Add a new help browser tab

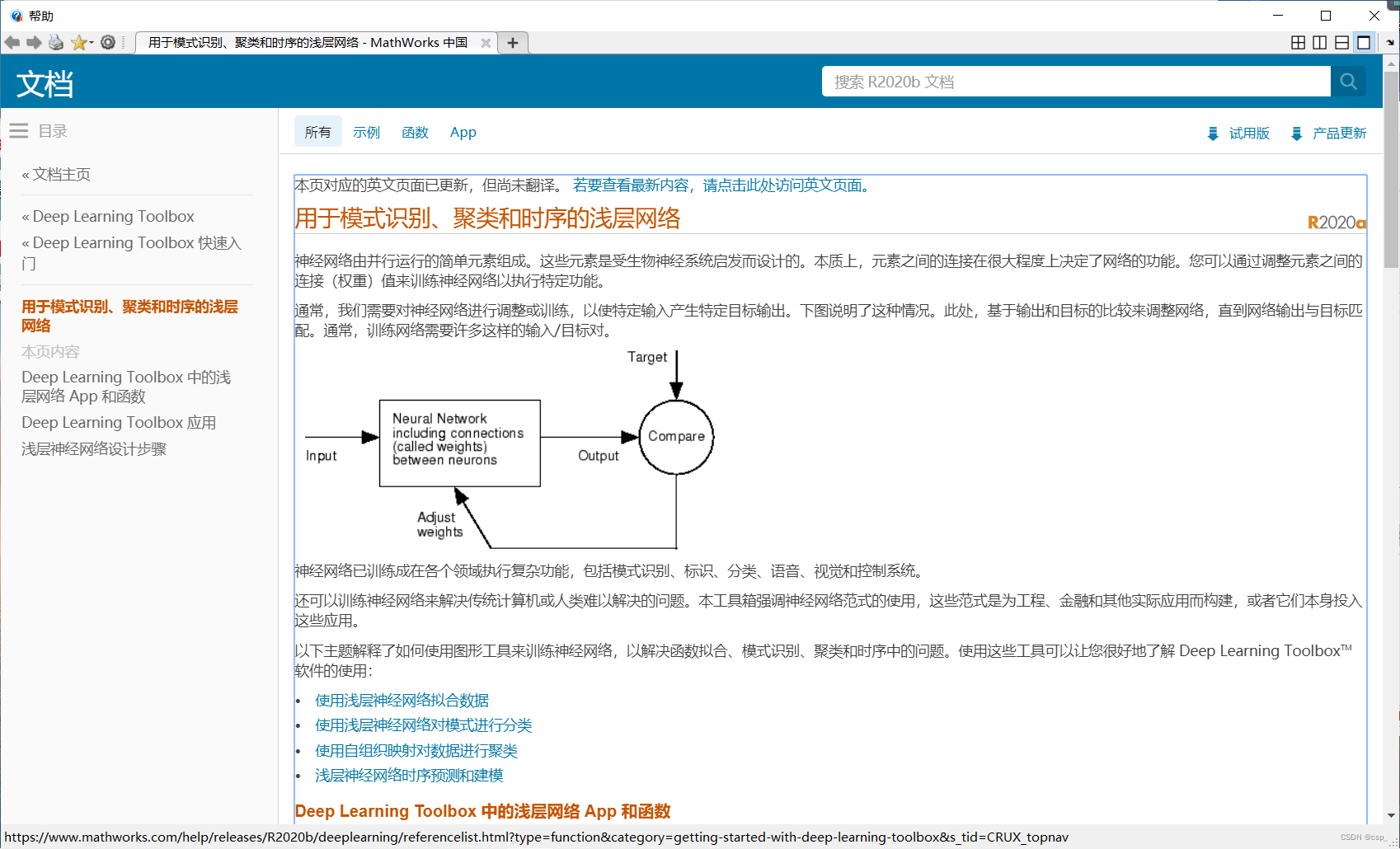tap(513, 43)
